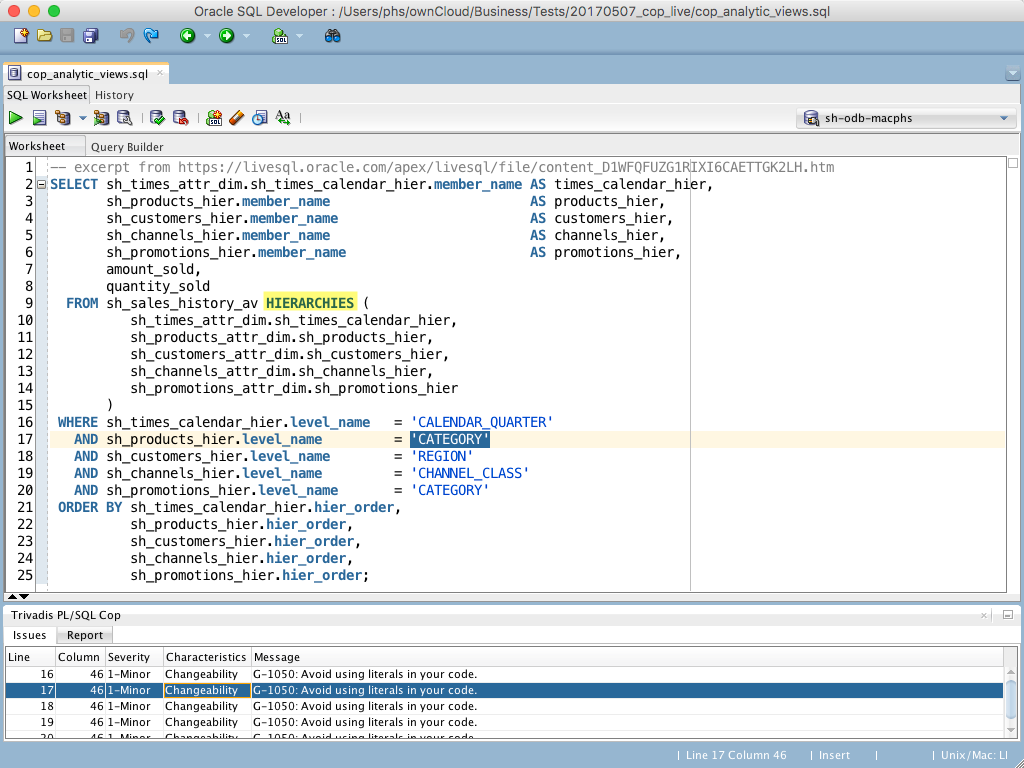Open the Report tab in PL/SQL Cop

85,635
